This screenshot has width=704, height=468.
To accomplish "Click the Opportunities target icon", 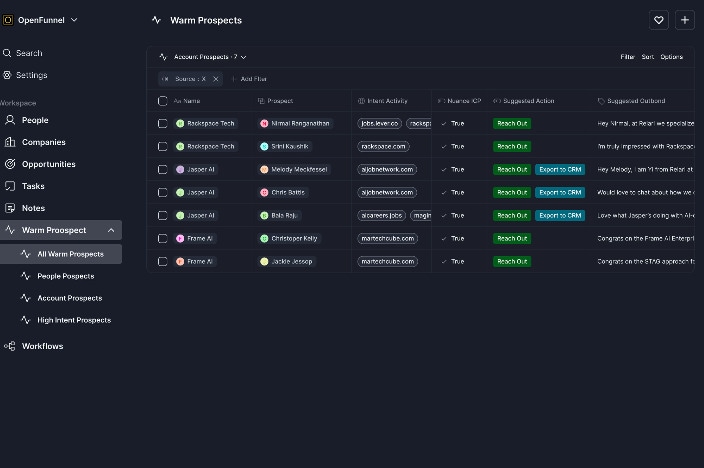I will pyautogui.click(x=11, y=164).
